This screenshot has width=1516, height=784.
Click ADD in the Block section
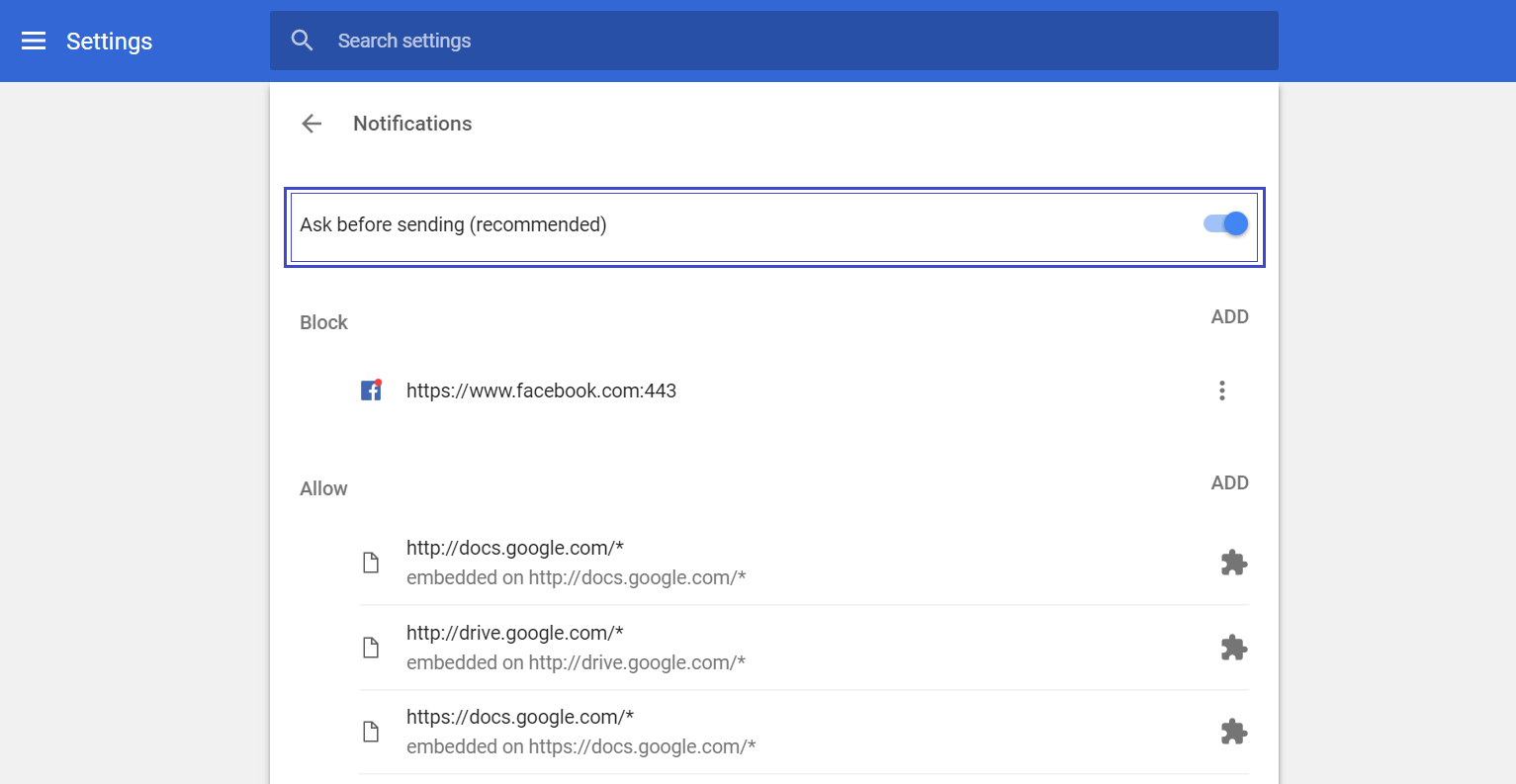pos(1229,317)
